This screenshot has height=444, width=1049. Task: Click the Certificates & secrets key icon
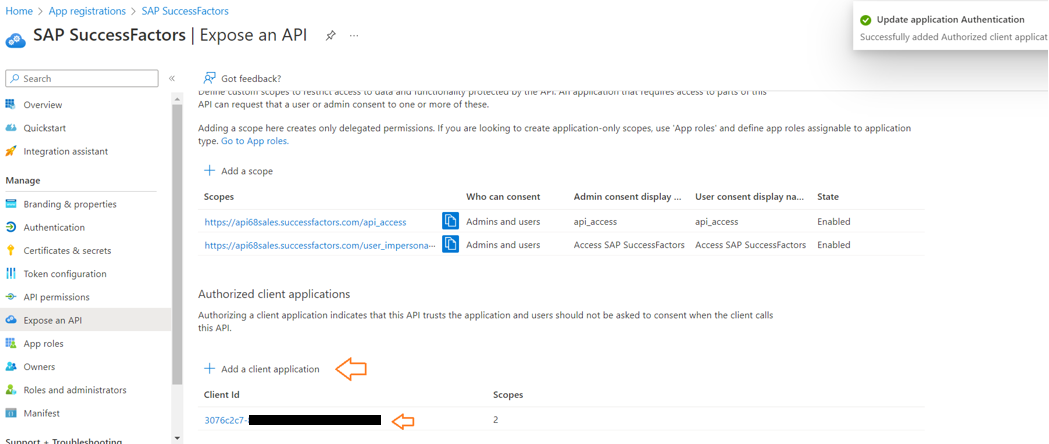[x=11, y=251]
